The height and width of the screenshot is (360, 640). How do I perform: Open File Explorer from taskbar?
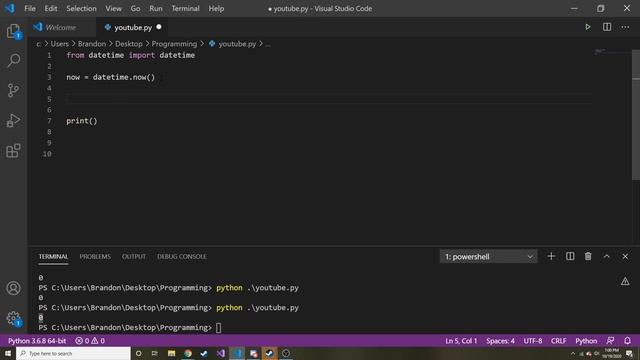pos(171,353)
